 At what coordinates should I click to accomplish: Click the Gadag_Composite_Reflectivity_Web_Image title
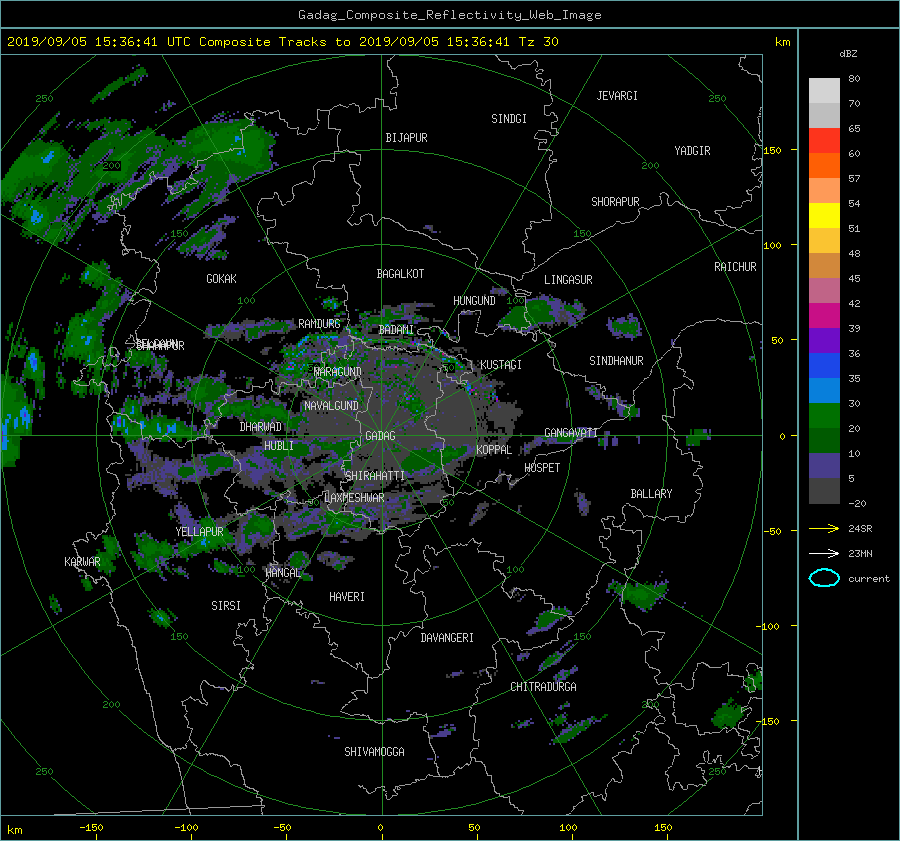[449, 15]
